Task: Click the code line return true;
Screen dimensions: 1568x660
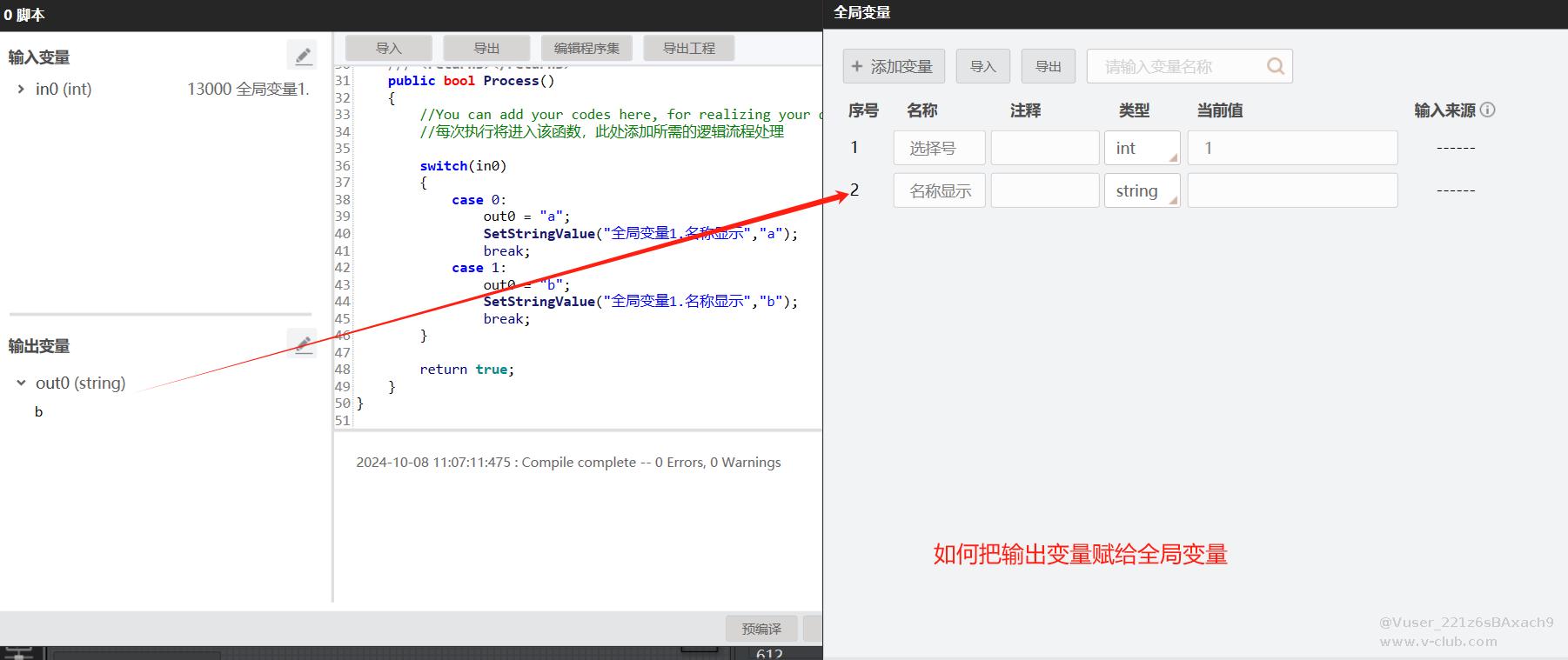Action: 467,370
